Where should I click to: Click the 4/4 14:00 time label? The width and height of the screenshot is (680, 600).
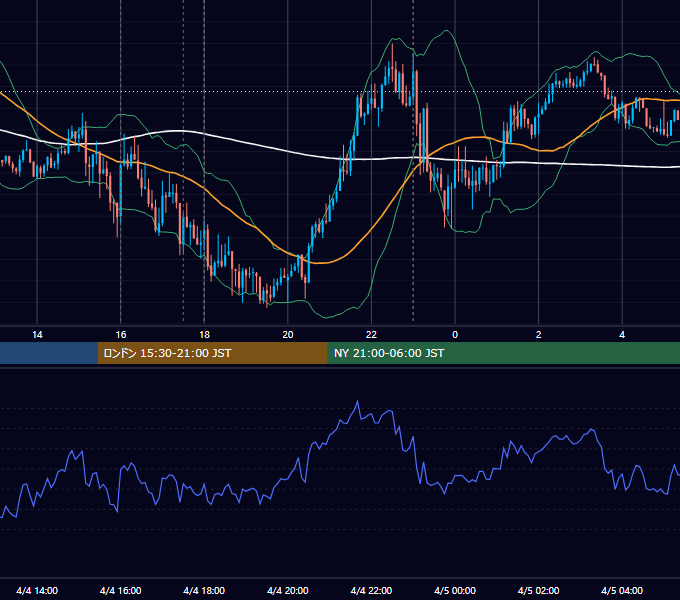click(x=37, y=591)
